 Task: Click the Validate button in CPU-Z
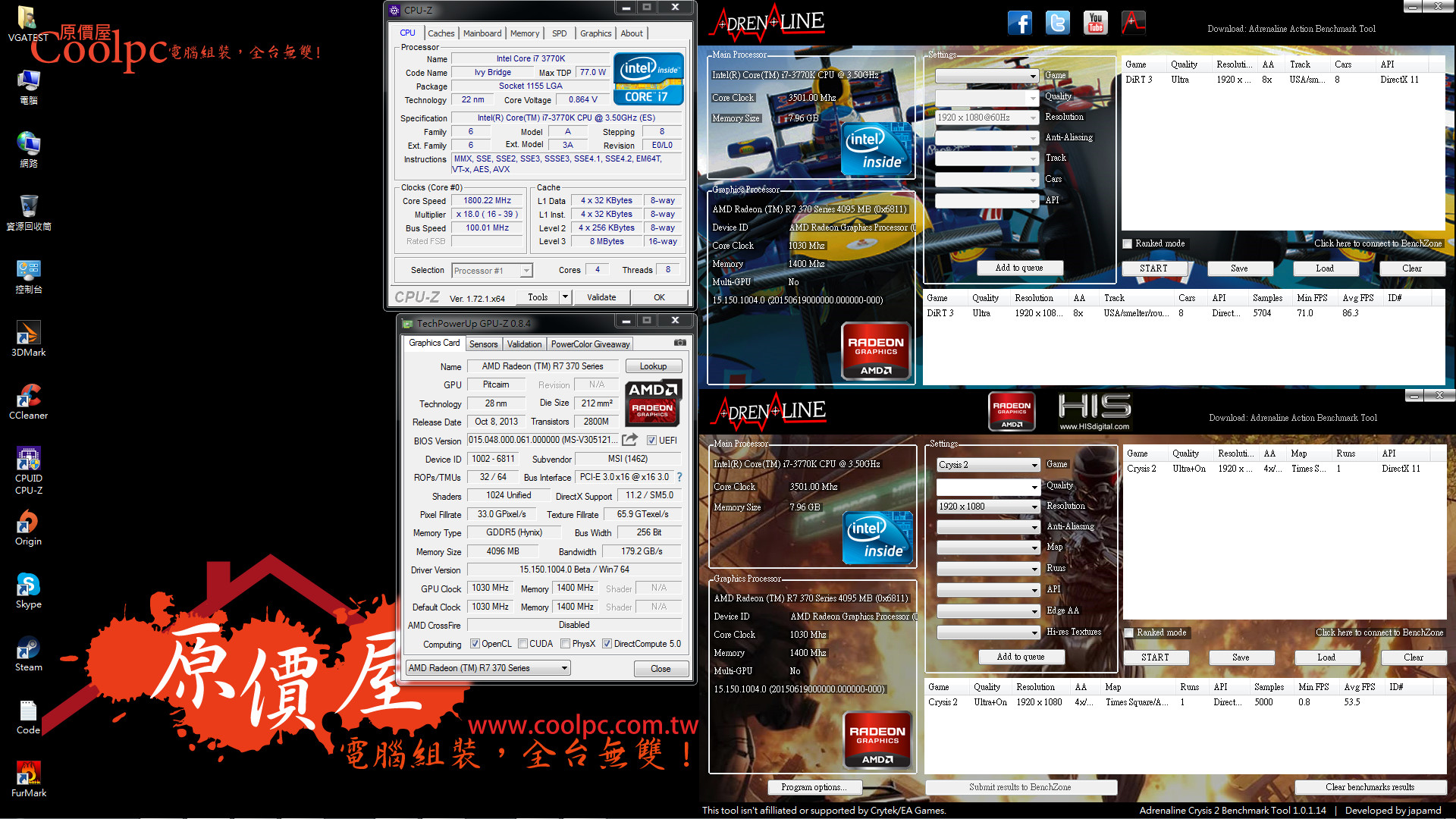tap(601, 297)
